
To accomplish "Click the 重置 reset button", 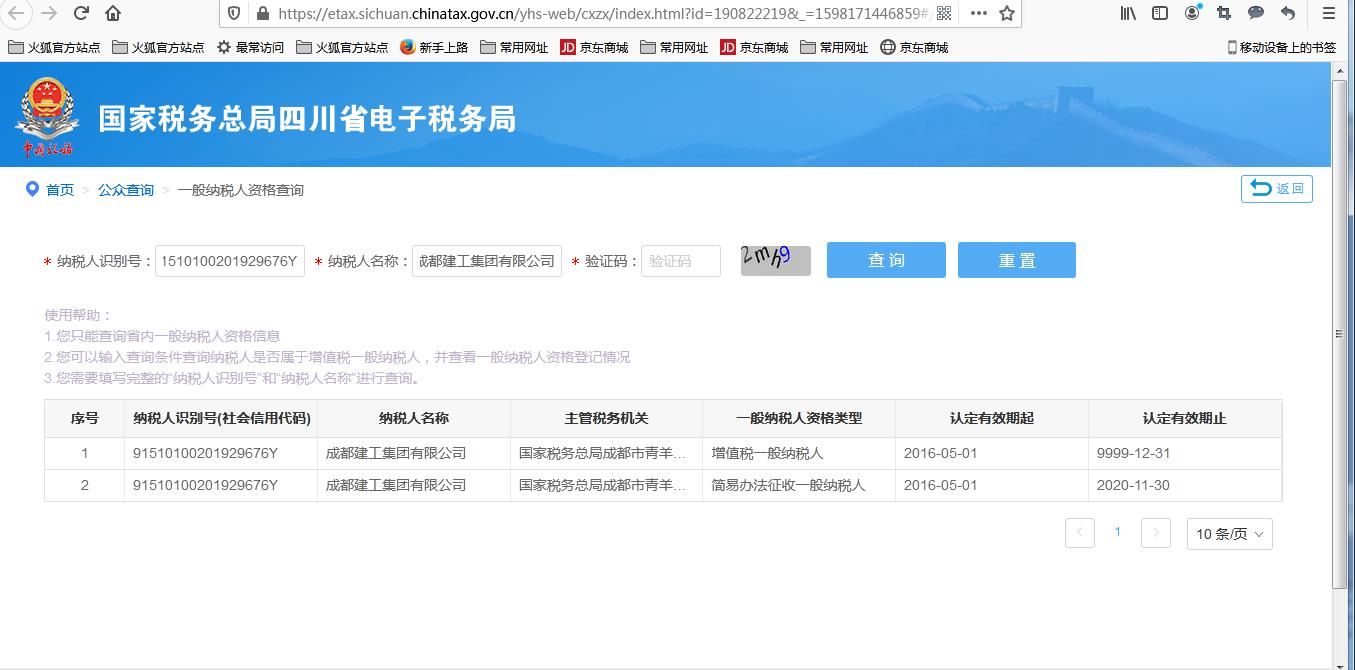I will pos(1016,260).
